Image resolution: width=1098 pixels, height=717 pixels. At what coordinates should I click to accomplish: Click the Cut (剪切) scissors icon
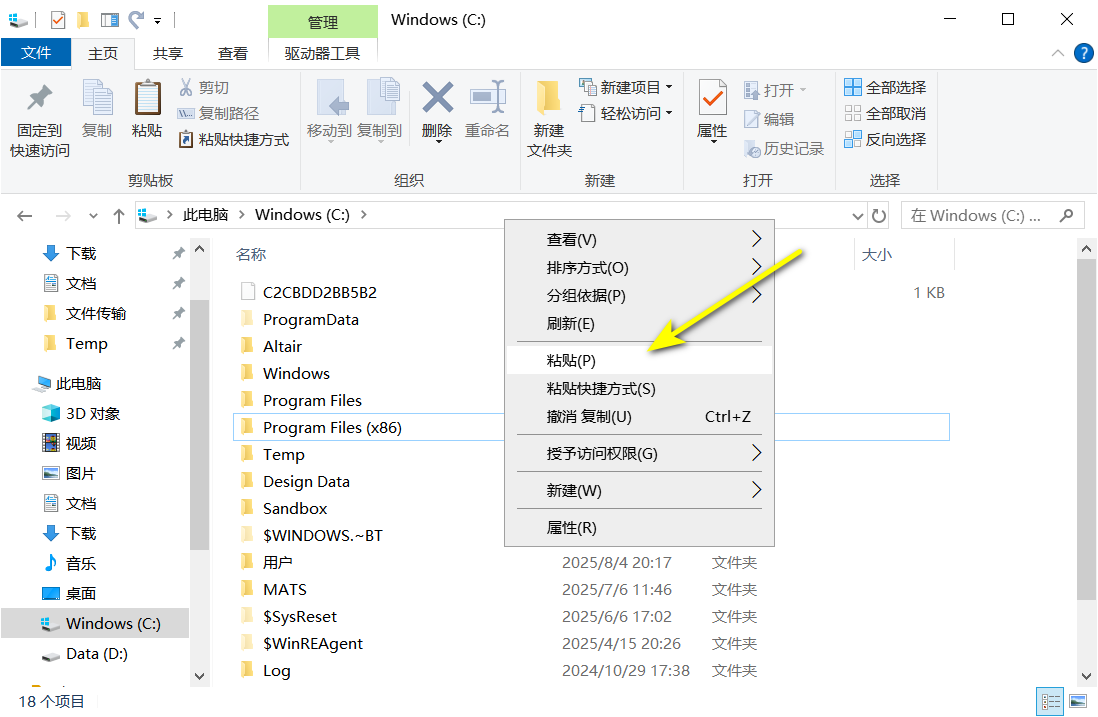coord(186,88)
